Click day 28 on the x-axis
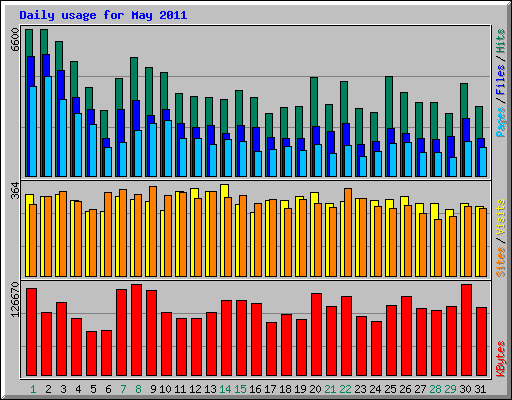Image resolution: width=512 pixels, height=400 pixels. point(435,389)
